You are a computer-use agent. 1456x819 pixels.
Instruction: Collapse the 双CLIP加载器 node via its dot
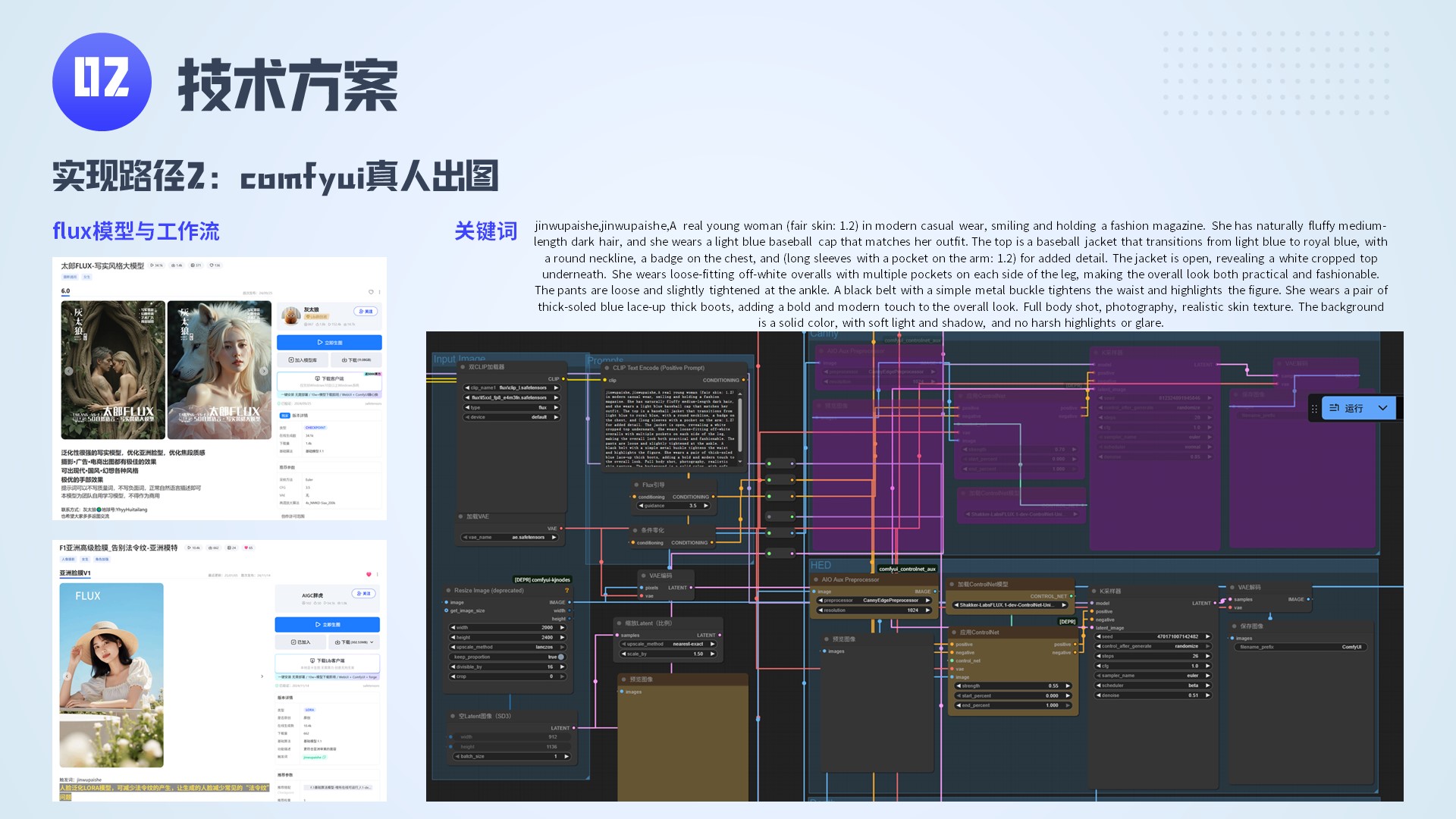463,367
